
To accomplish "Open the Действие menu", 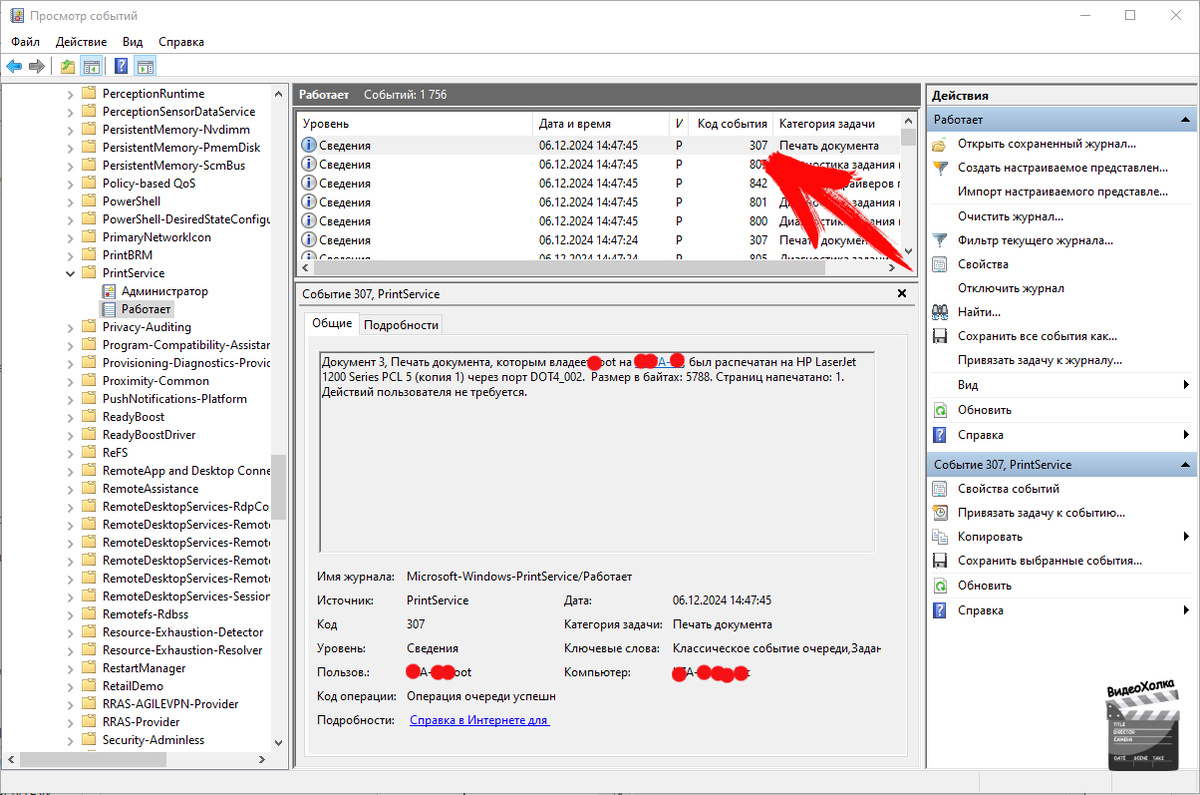I will 81,42.
